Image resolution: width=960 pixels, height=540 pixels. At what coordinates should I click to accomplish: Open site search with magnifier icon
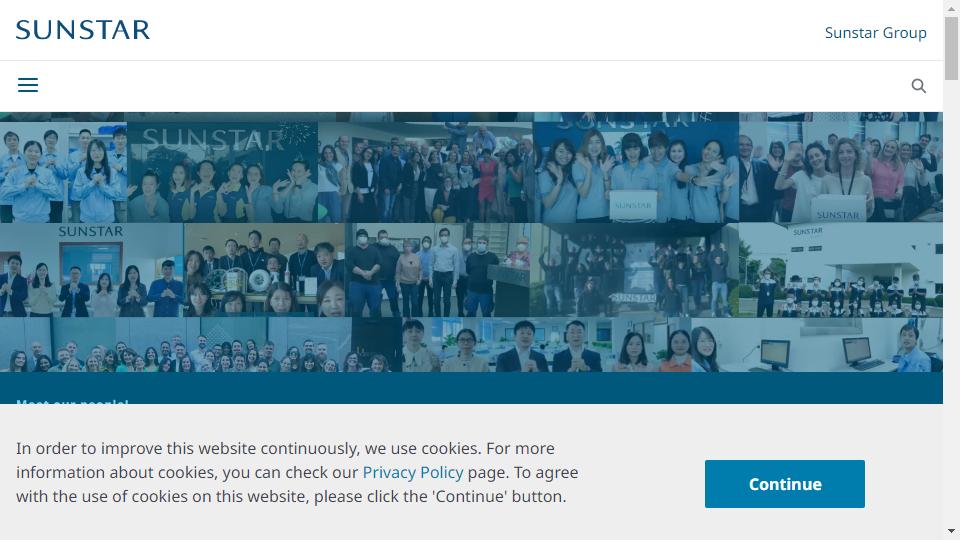coord(918,86)
